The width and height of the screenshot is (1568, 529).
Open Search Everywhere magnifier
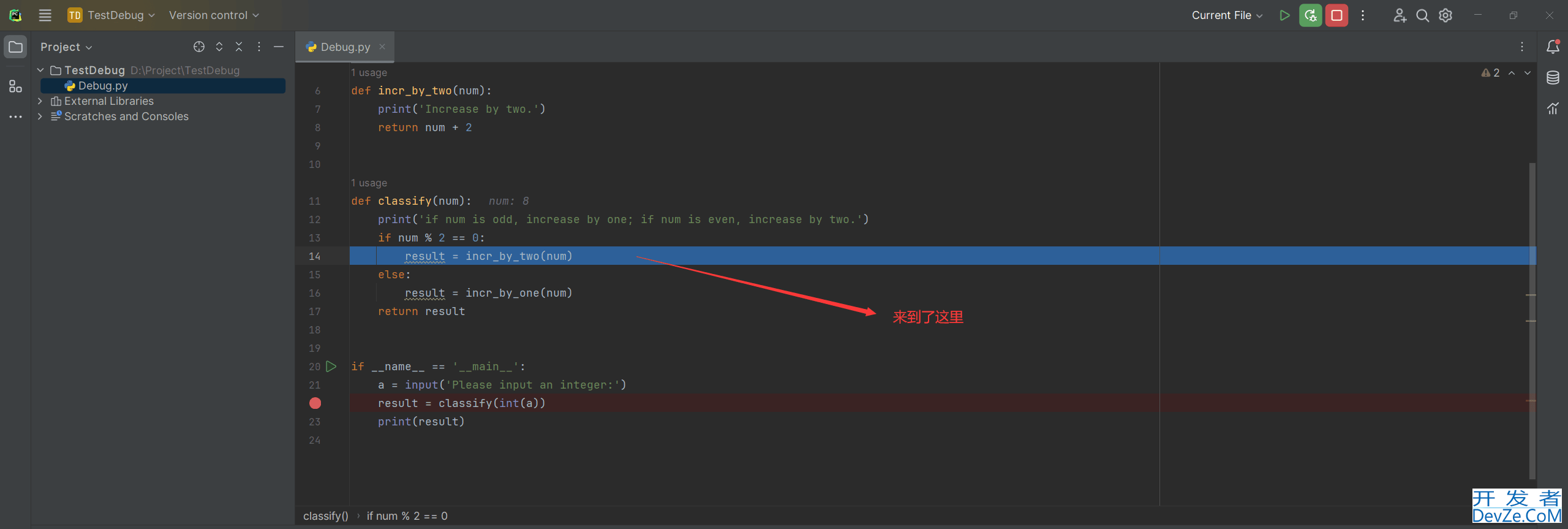click(x=1422, y=15)
